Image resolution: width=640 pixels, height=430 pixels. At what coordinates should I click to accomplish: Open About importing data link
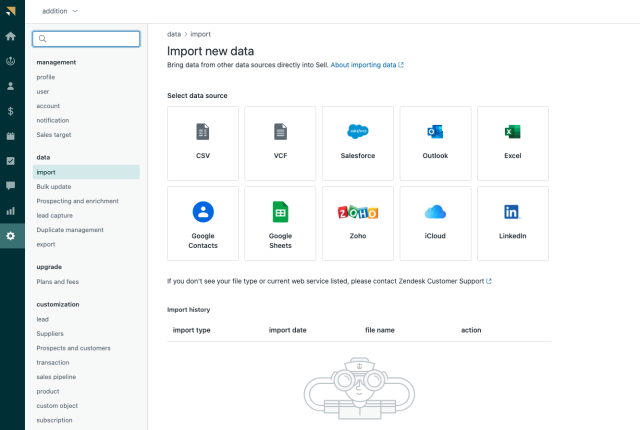367,65
